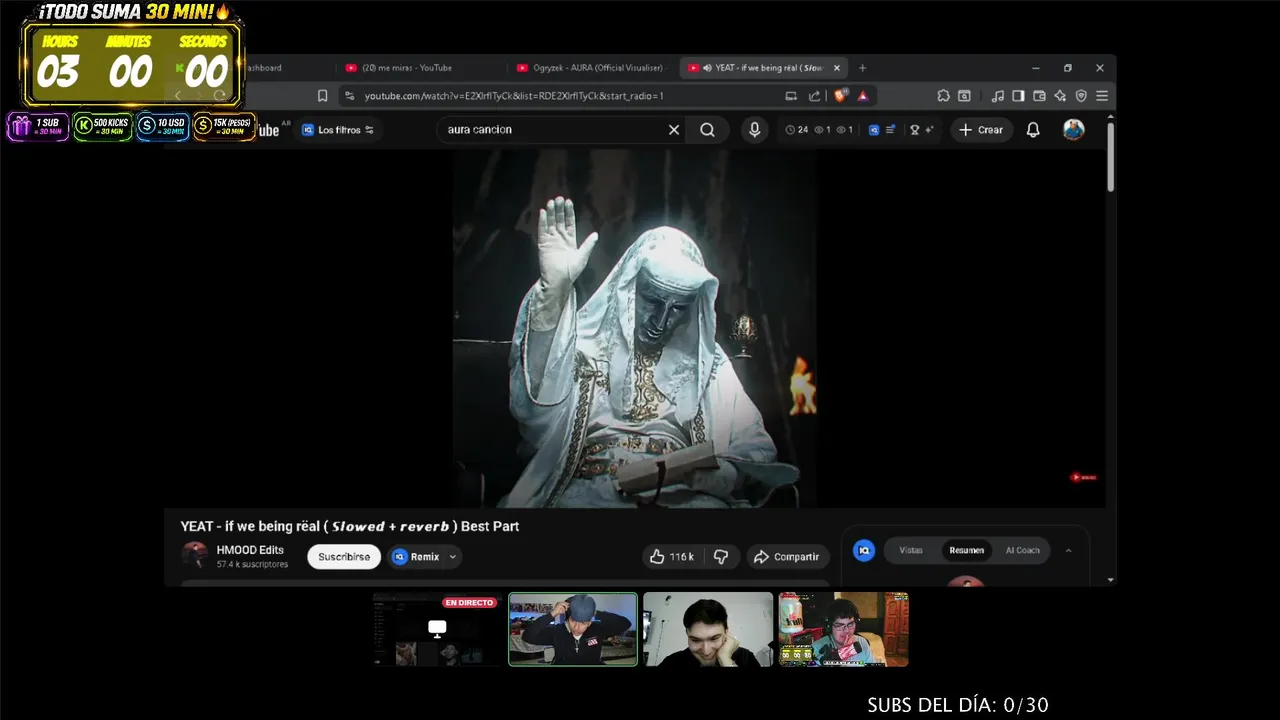The height and width of the screenshot is (720, 1280).
Task: Click the Brave Rewards triangle icon
Action: 862,96
